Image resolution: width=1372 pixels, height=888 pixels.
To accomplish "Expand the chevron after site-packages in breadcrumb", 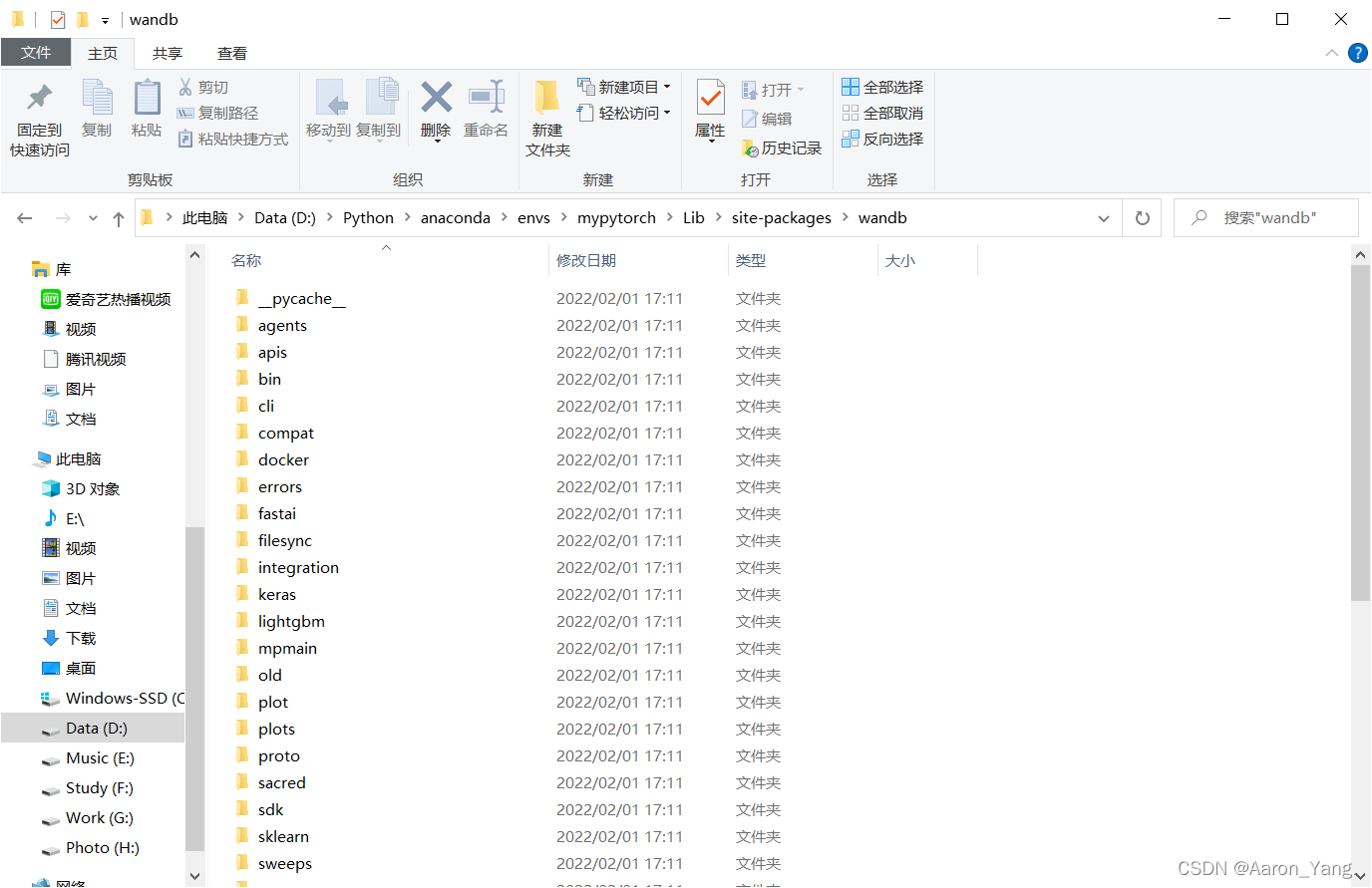I will [845, 218].
